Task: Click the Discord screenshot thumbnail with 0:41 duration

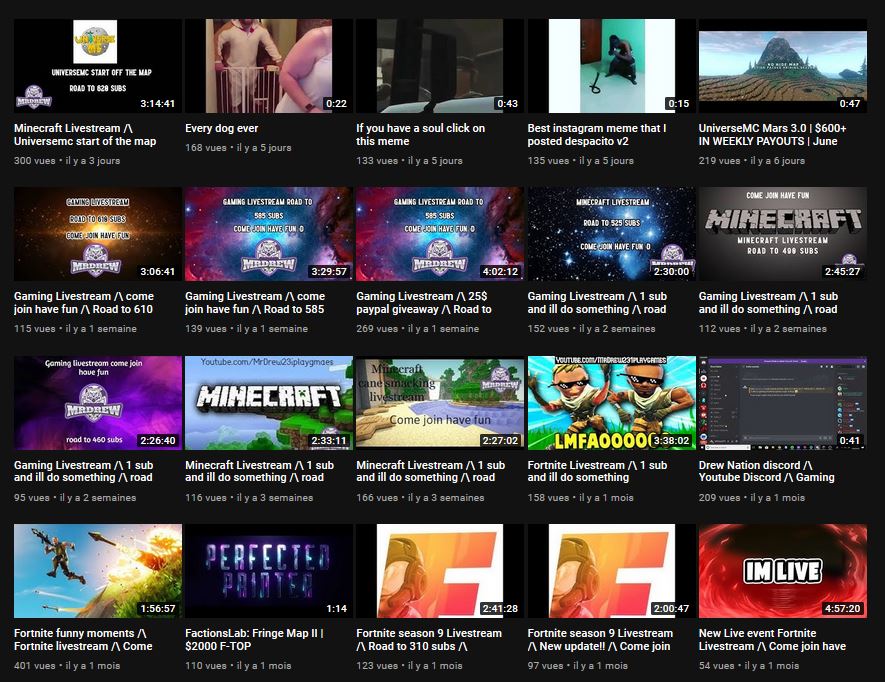Action: 782,403
